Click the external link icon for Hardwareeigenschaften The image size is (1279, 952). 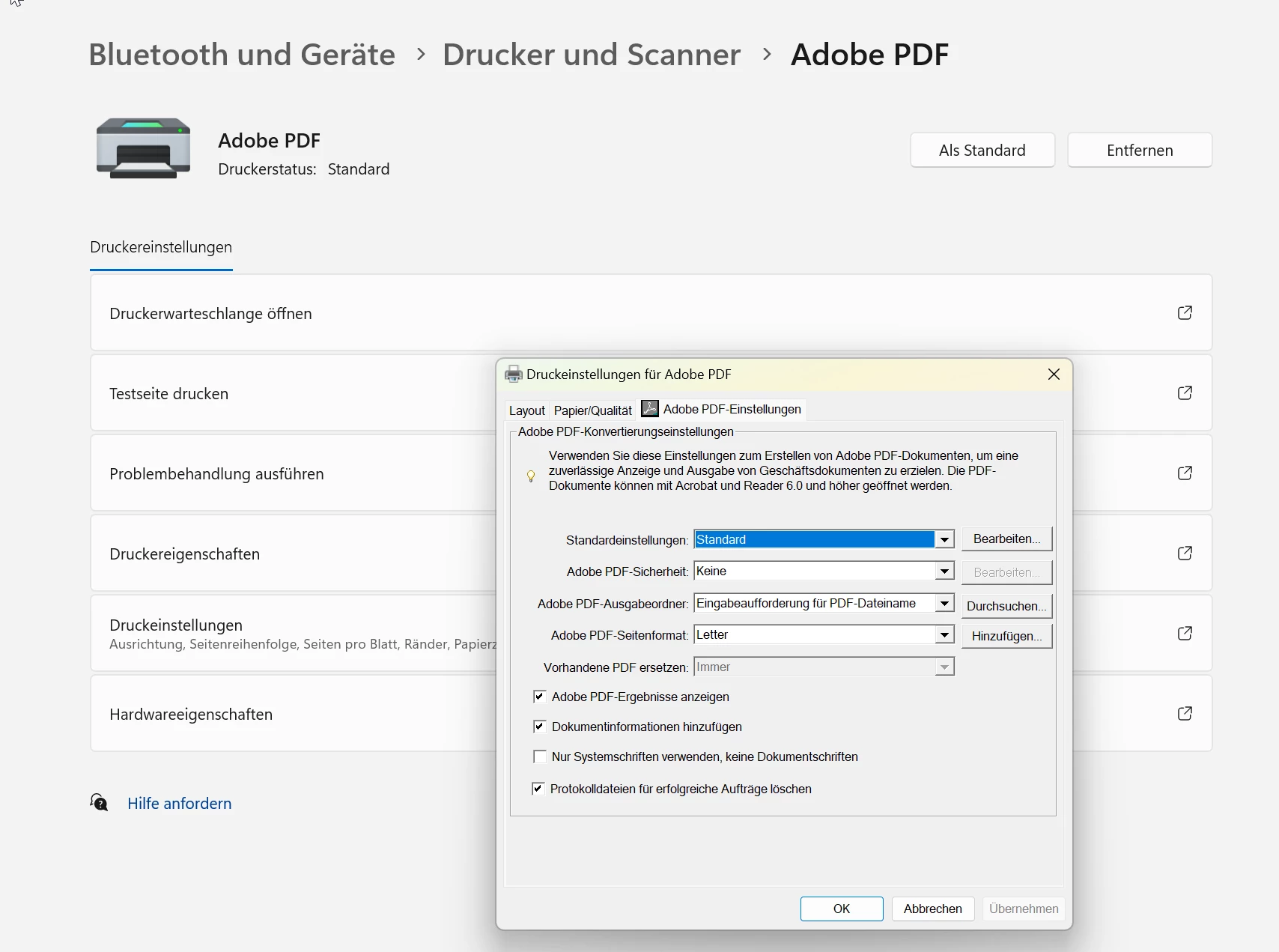click(x=1185, y=713)
